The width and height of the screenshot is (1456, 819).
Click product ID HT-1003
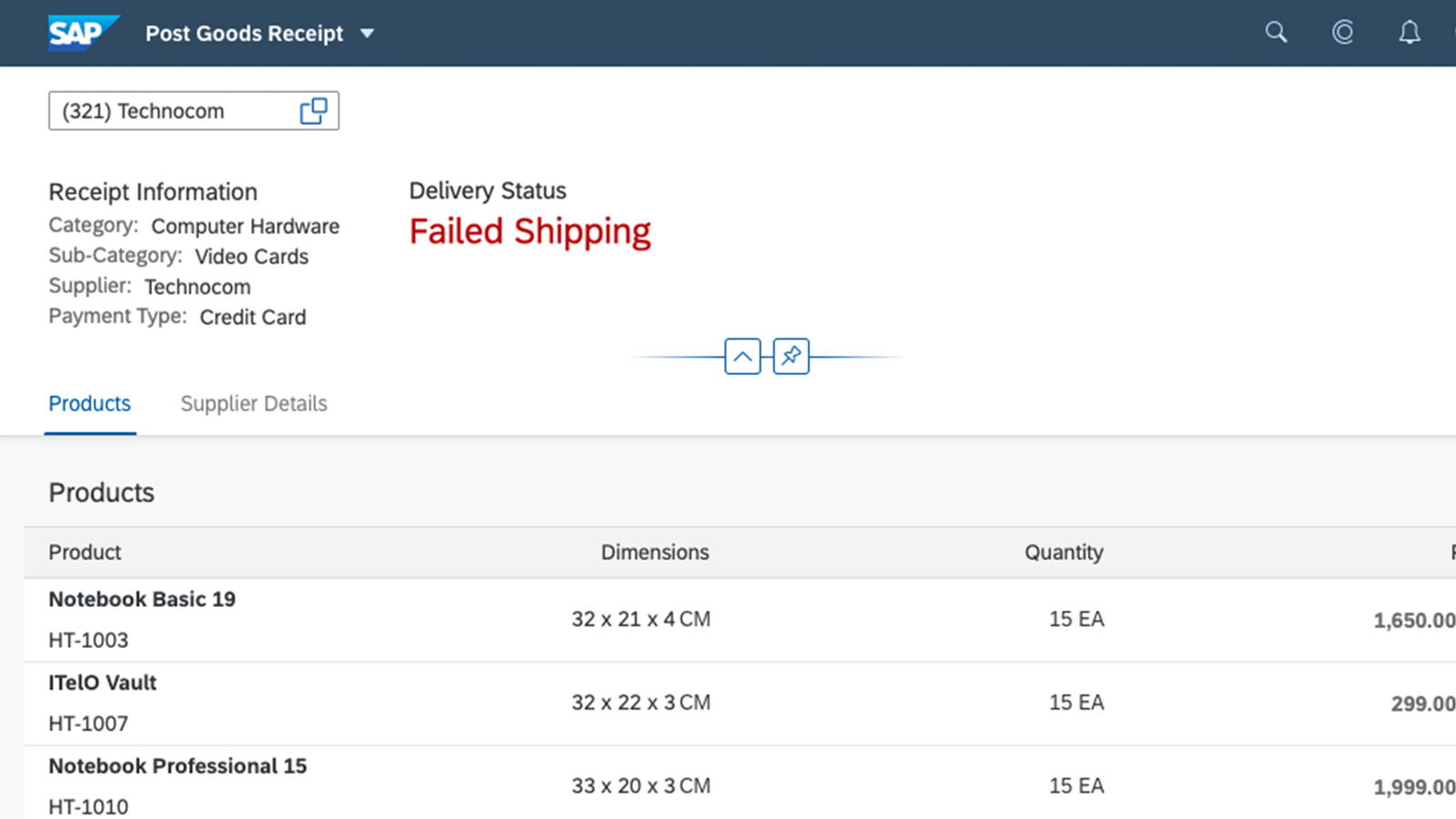tap(88, 641)
